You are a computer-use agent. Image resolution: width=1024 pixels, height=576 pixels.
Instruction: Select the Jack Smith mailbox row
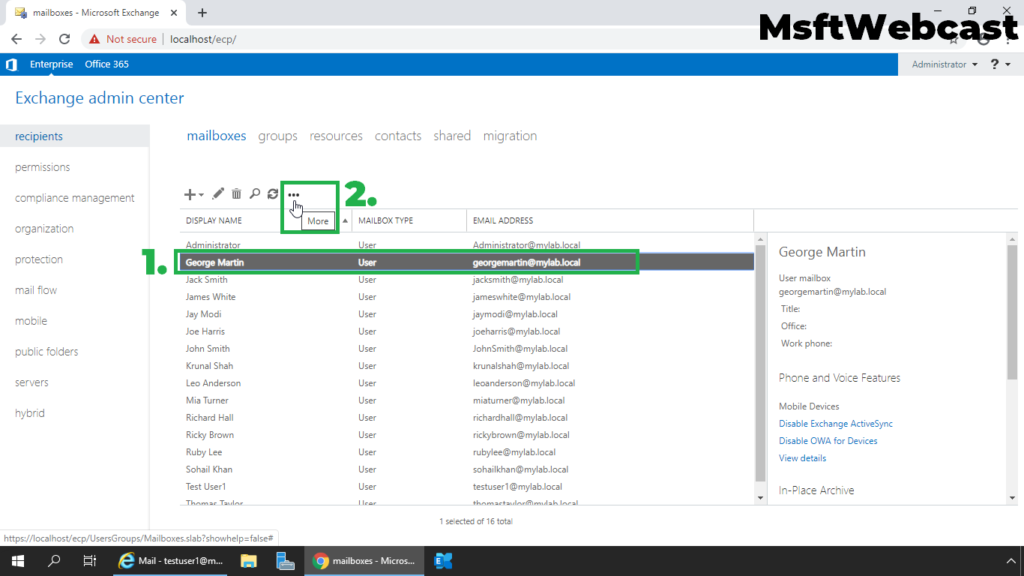[466, 280]
